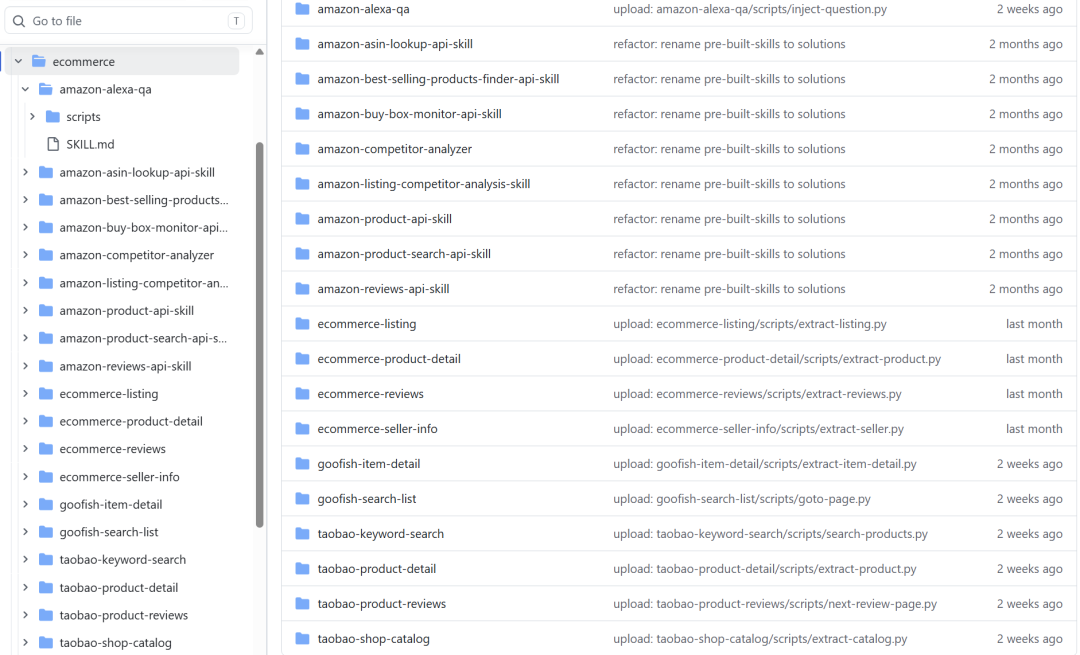1080x655 pixels.
Task: Click scripts folder icon in the tree
Action: 53,116
